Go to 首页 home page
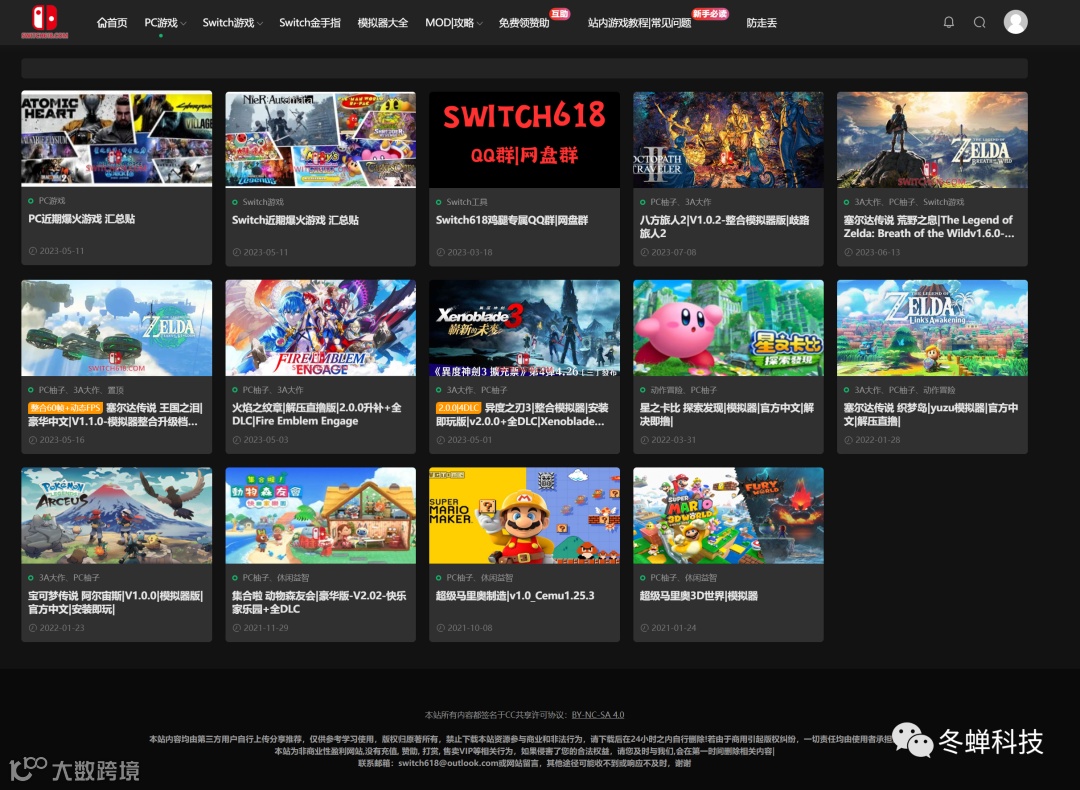Image resolution: width=1080 pixels, height=790 pixels. pyautogui.click(x=112, y=23)
